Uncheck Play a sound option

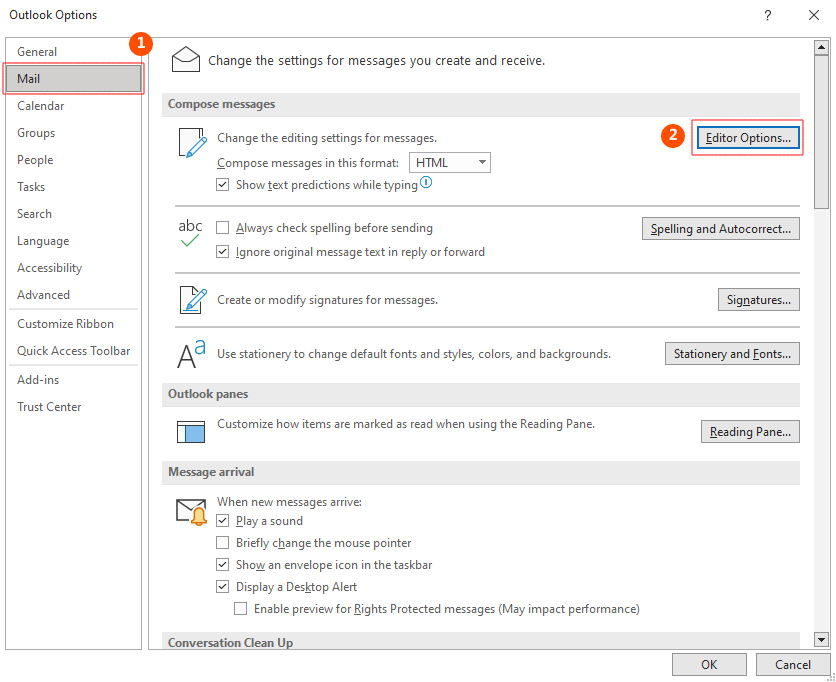pyautogui.click(x=223, y=521)
